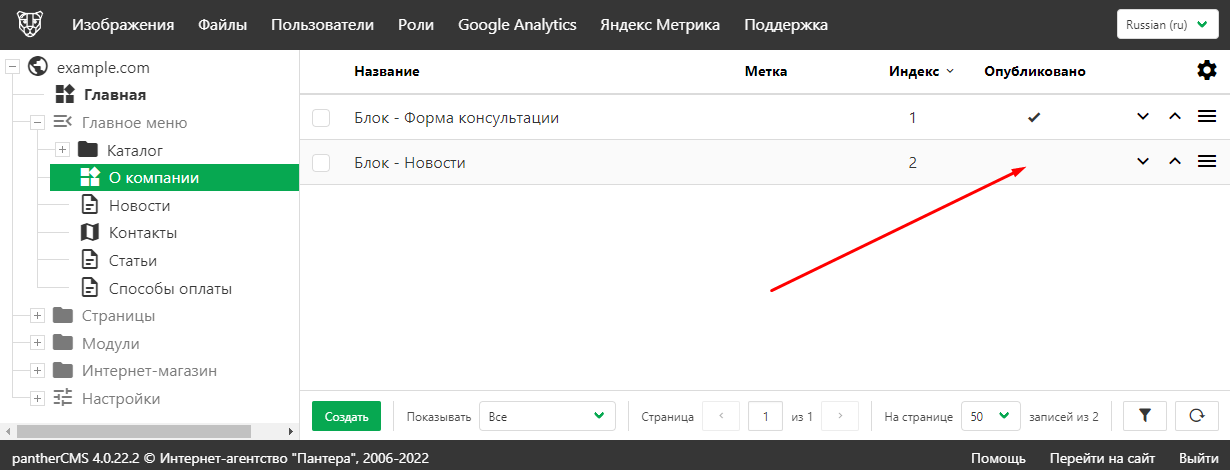Select the 'Блок - Новости' row checkbox
Image resolution: width=1230 pixels, height=470 pixels.
[x=321, y=163]
